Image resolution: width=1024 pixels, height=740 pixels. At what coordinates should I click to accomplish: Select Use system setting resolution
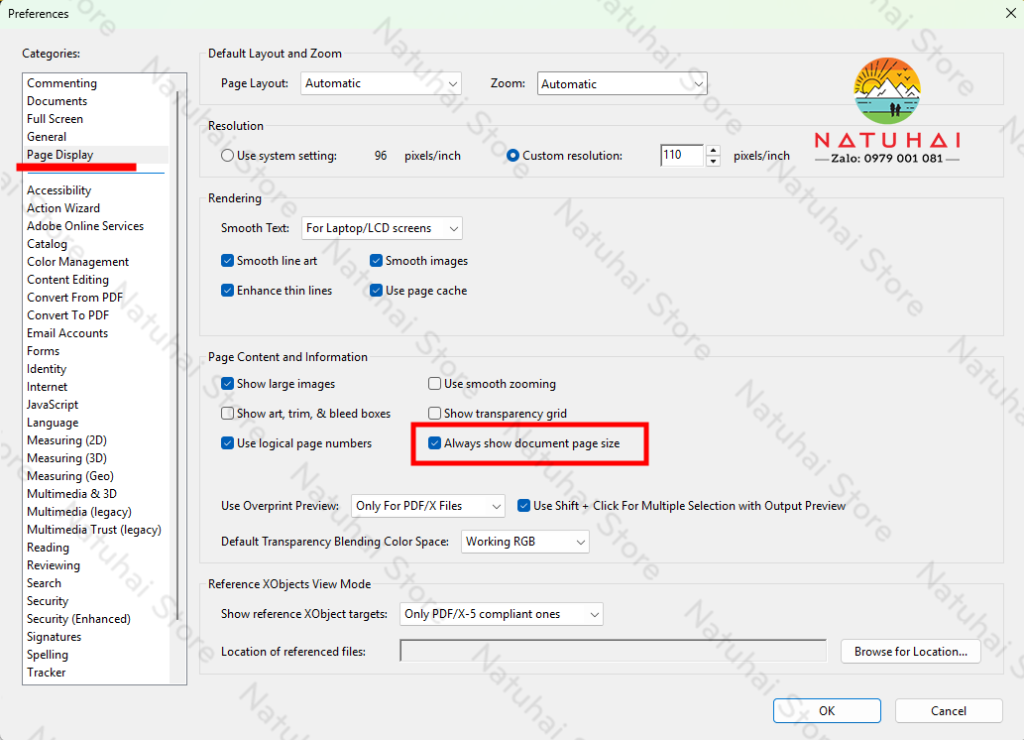pos(227,155)
